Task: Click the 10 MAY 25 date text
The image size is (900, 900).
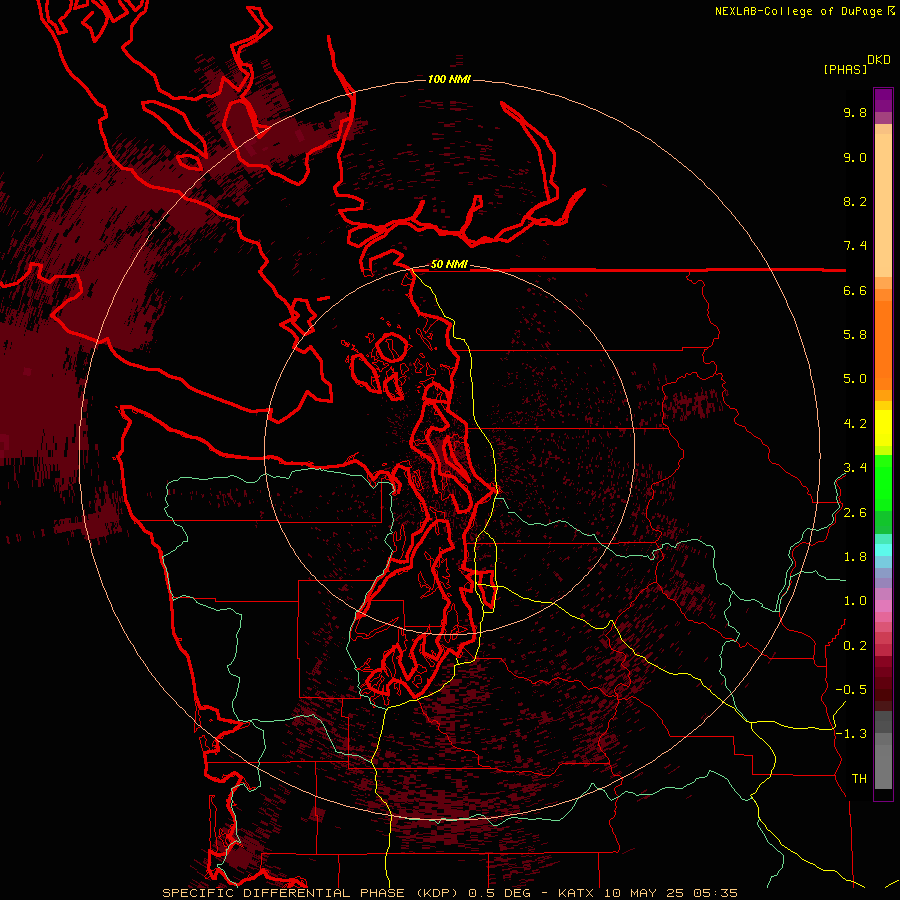Action: pyautogui.click(x=643, y=893)
